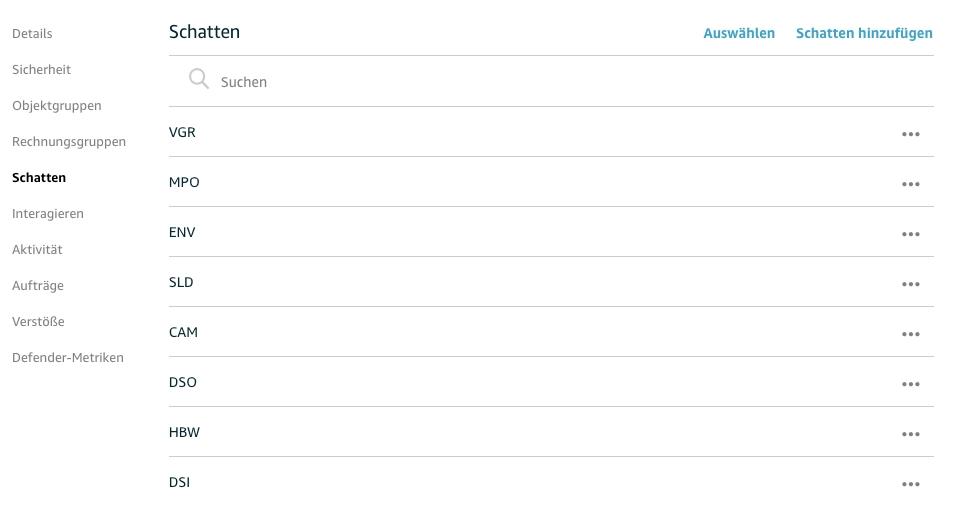
Task: Open the three-dot menu for HBW
Action: click(910, 434)
